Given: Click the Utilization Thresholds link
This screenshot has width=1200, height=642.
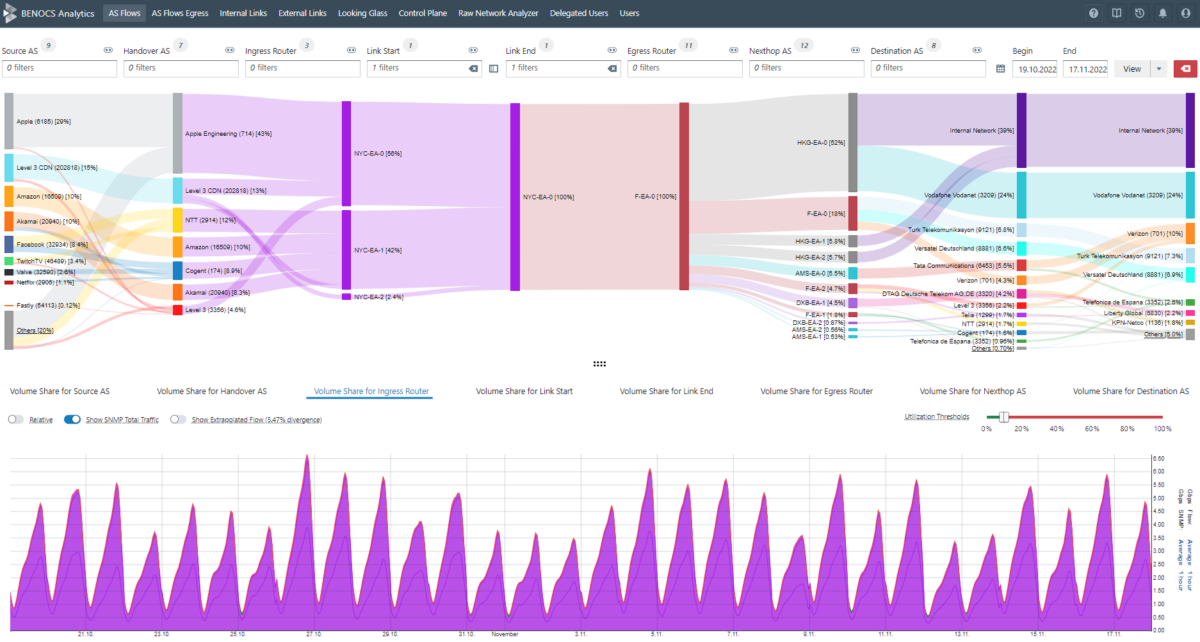Looking at the screenshot, I should 937,415.
